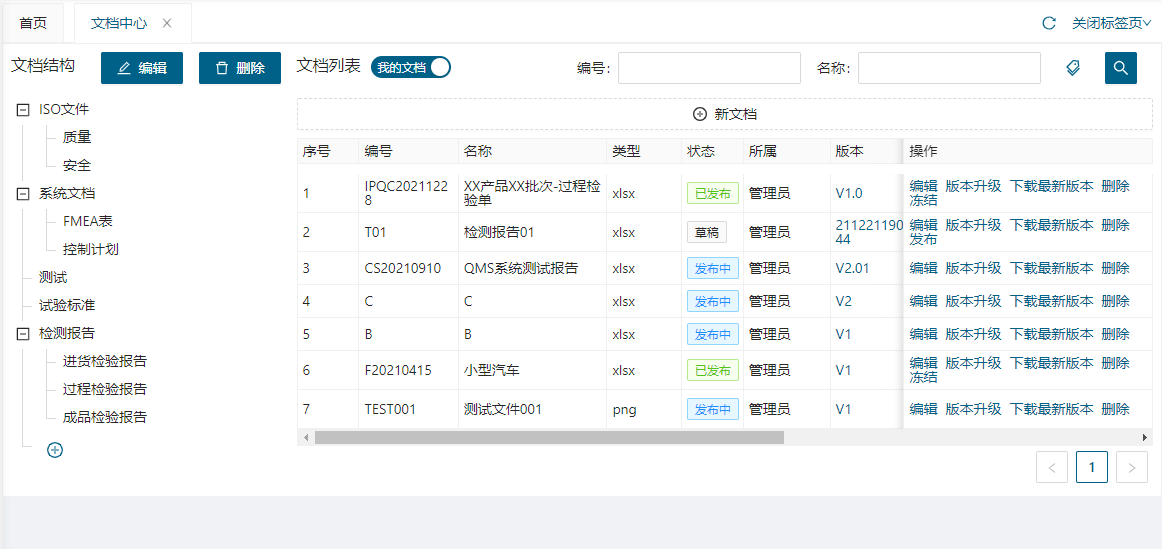Click the search magnifier icon button
Viewport: 1162px width, 549px height.
1120,68
